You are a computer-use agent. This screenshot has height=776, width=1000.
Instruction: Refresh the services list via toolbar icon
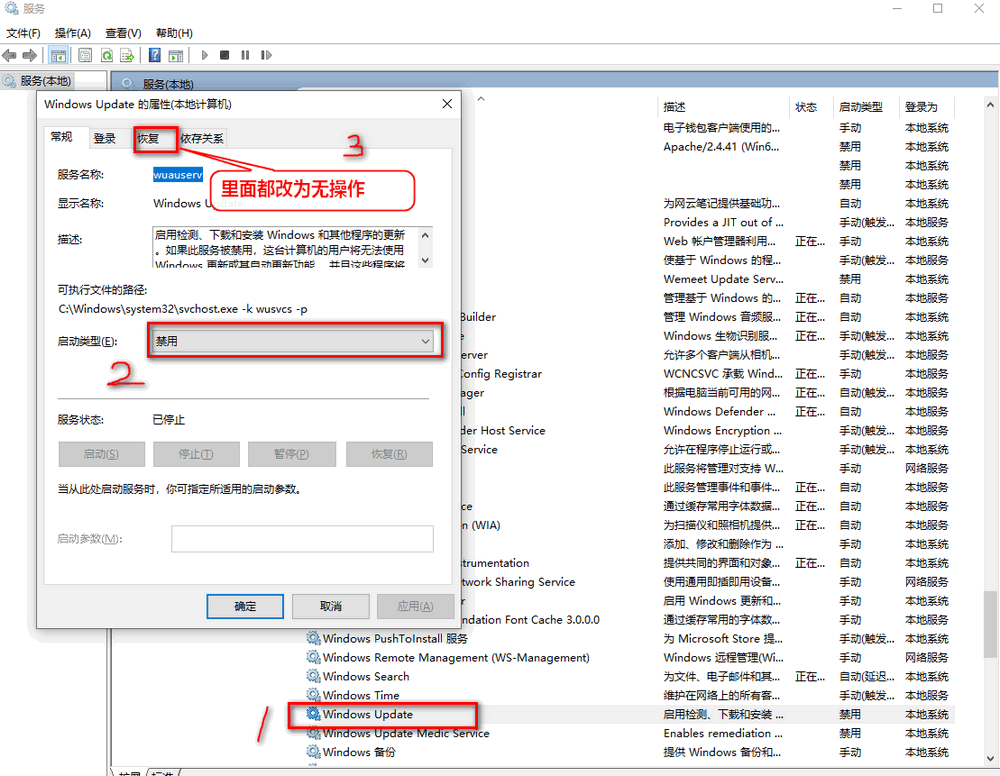(107, 55)
